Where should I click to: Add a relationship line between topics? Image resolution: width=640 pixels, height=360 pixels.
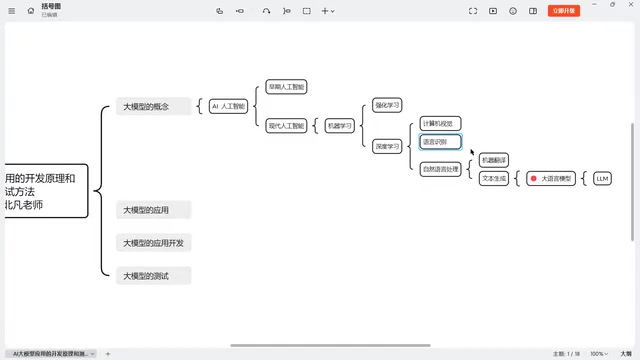click(x=267, y=11)
